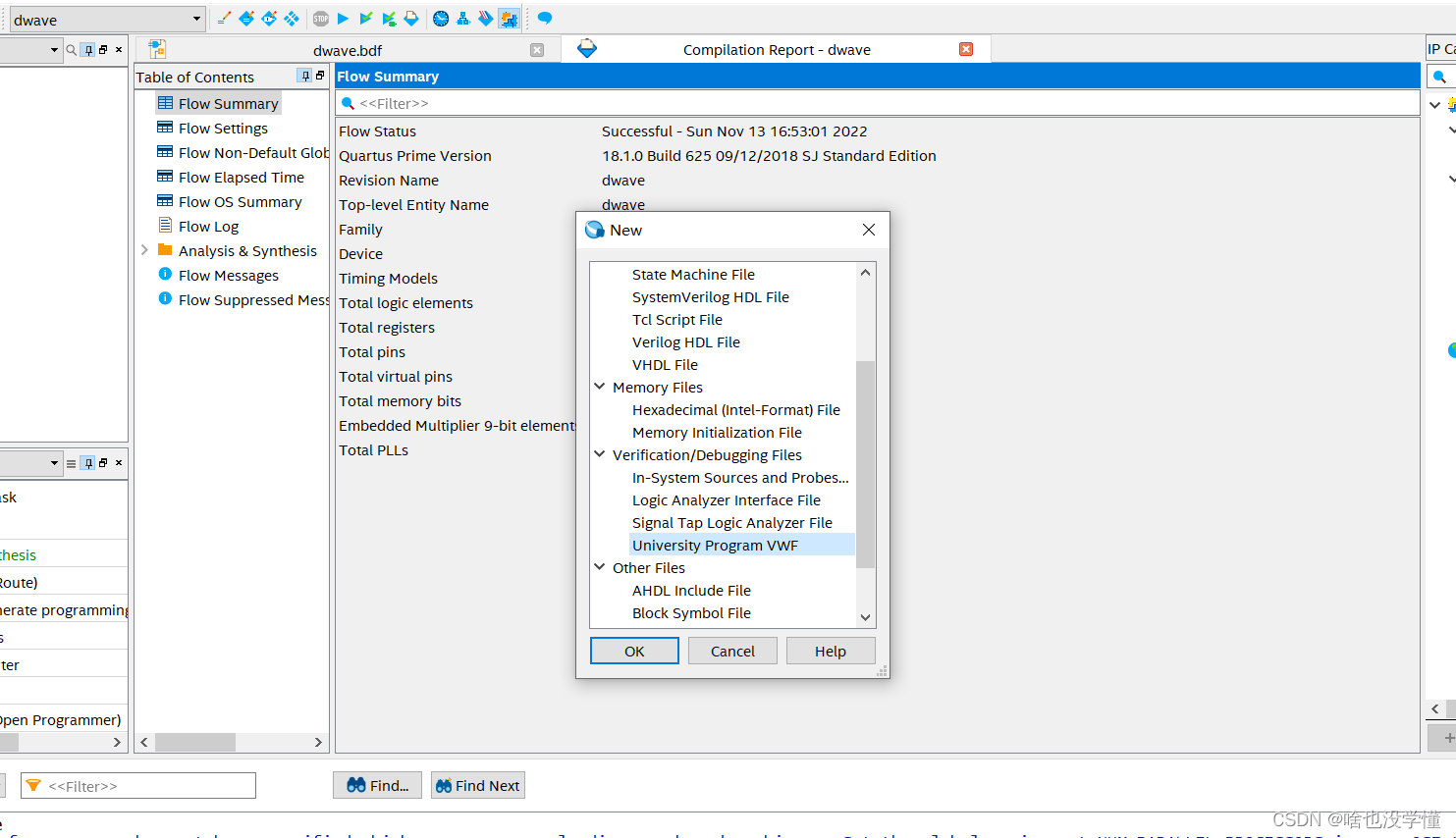Select In-System Sources and Probes entry
The image size is (1456, 838).
740,478
